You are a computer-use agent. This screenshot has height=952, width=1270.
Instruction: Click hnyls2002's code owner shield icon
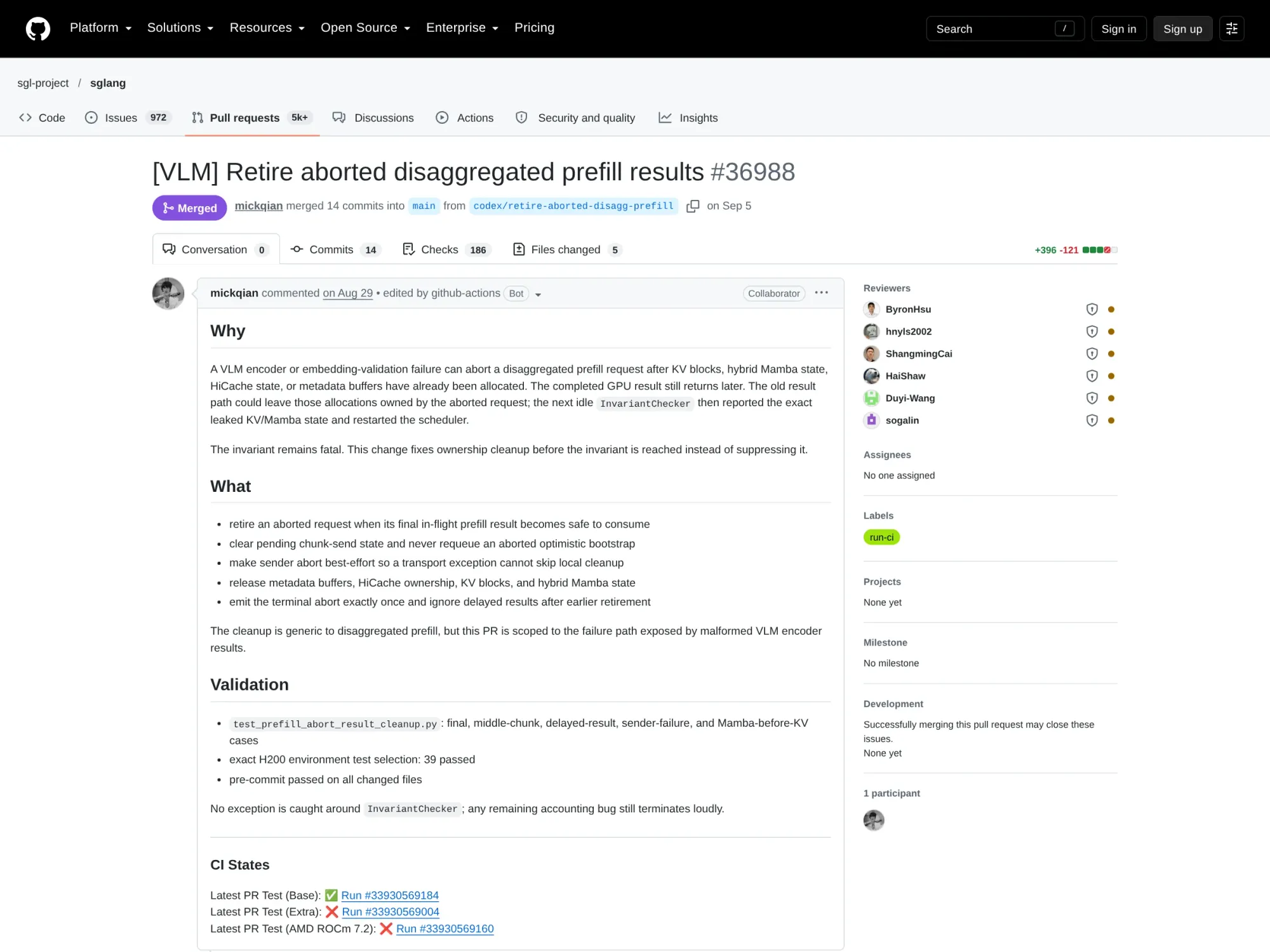[1092, 332]
